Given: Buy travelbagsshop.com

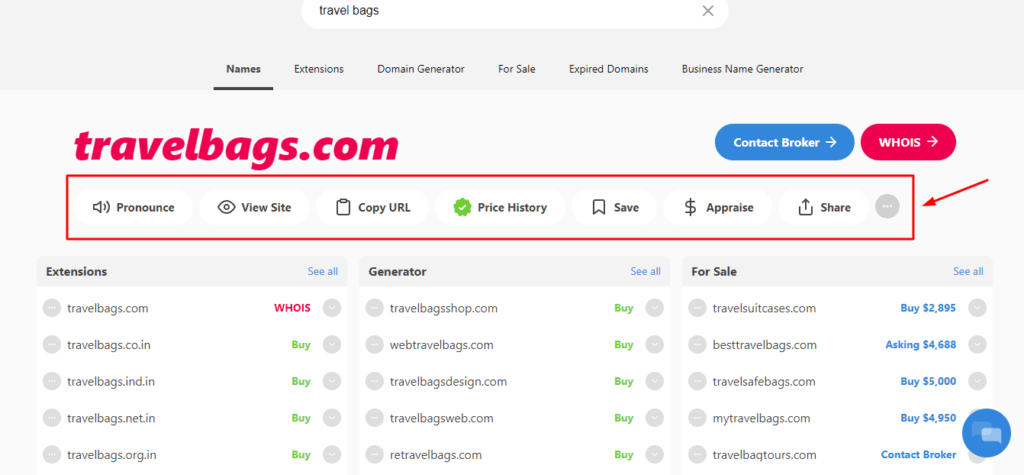Looking at the screenshot, I should coord(624,308).
